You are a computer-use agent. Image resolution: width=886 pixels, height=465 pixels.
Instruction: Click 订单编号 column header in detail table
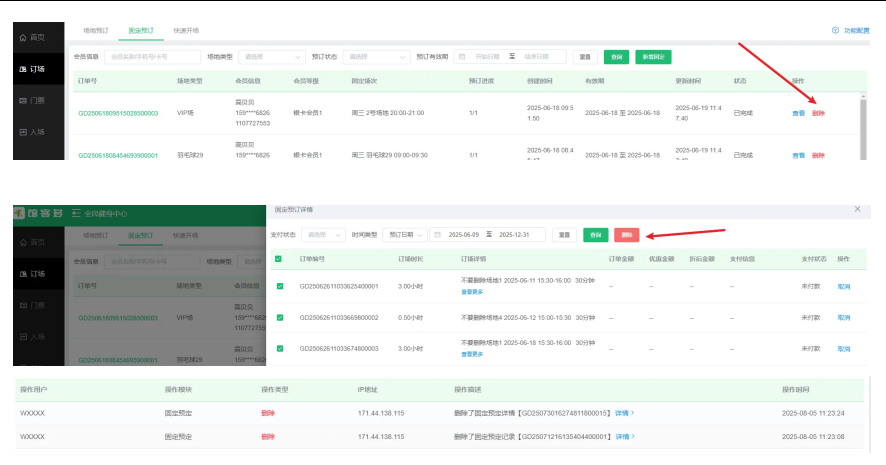312,259
